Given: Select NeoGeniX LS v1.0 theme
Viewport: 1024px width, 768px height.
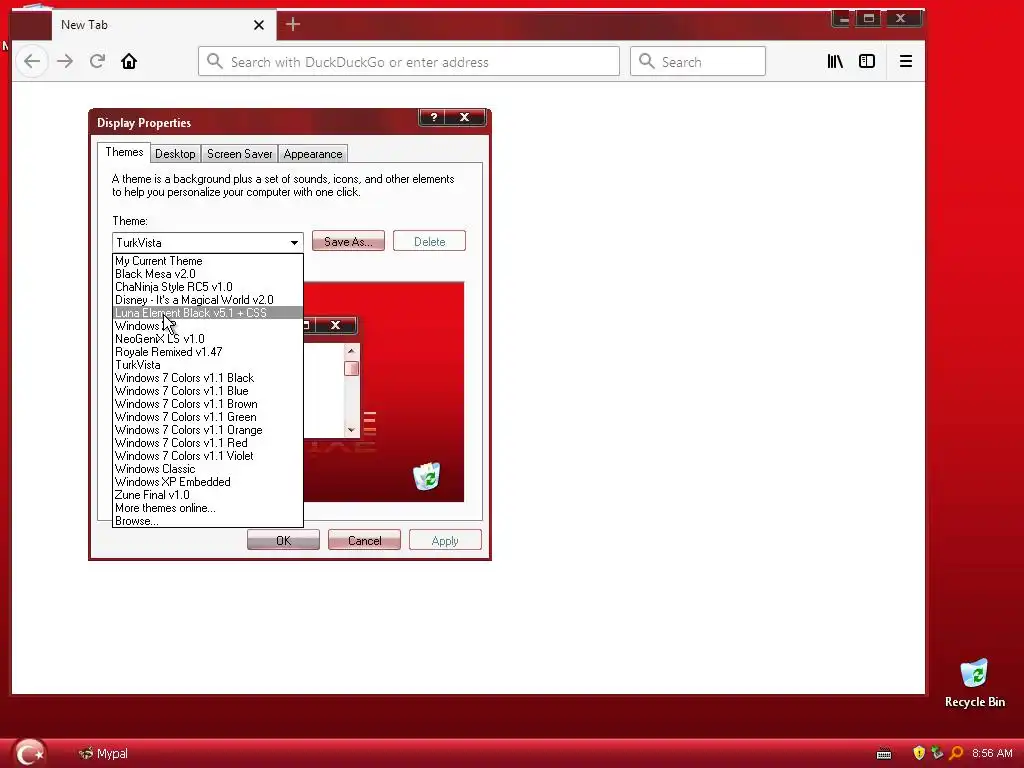Looking at the screenshot, I should (208, 339).
